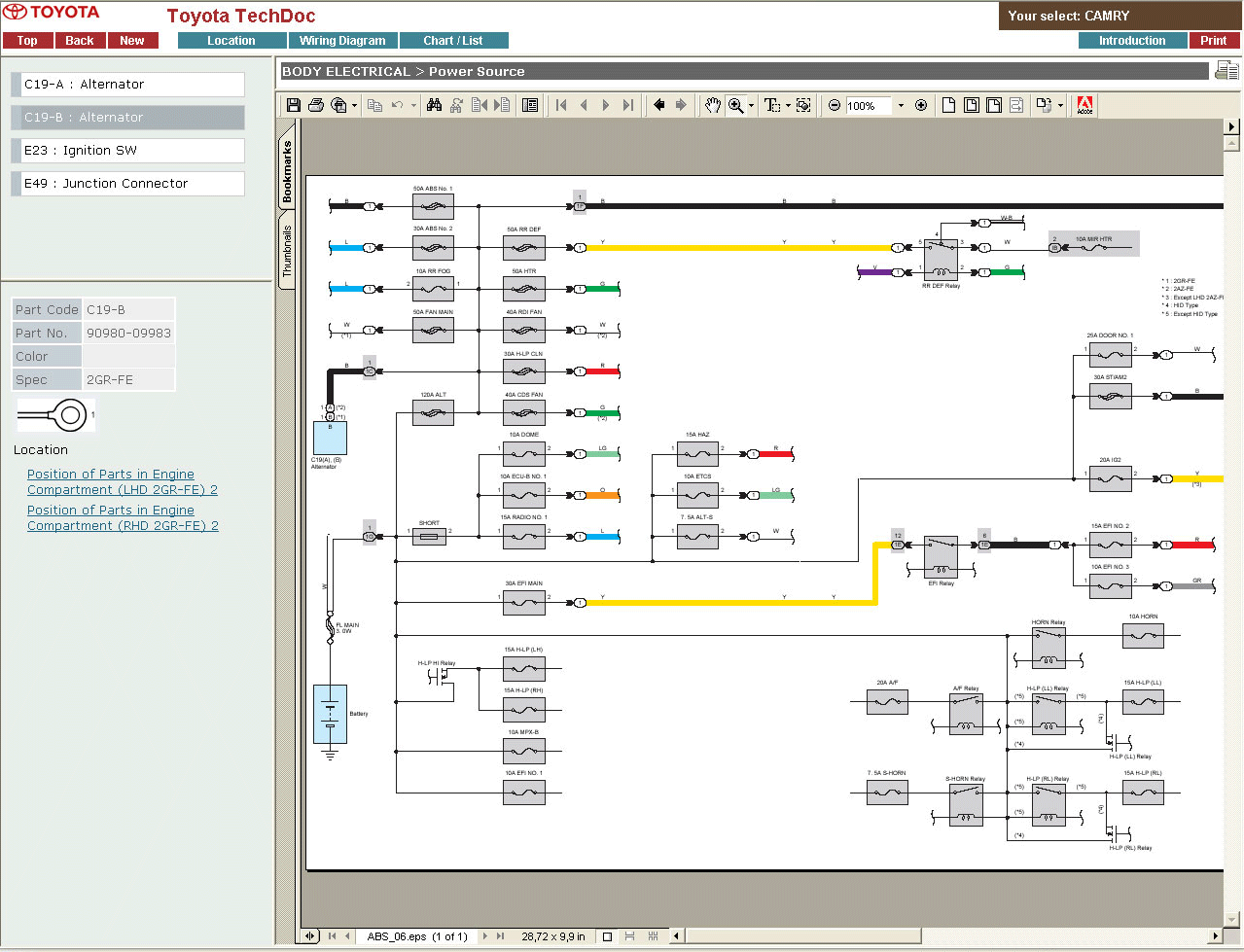Open the Wiring Diagram menu

pos(342,41)
